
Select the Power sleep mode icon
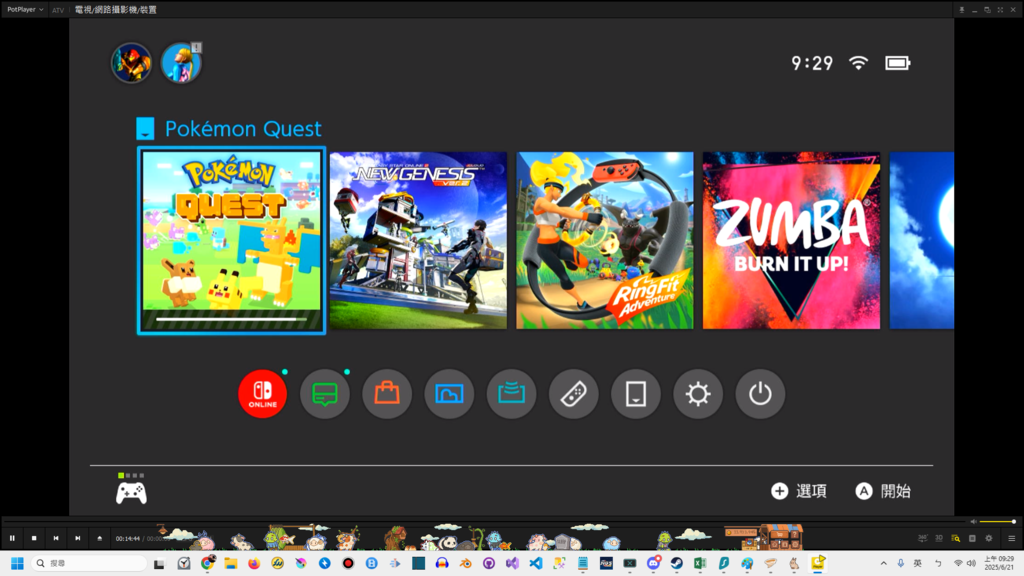[x=760, y=394]
